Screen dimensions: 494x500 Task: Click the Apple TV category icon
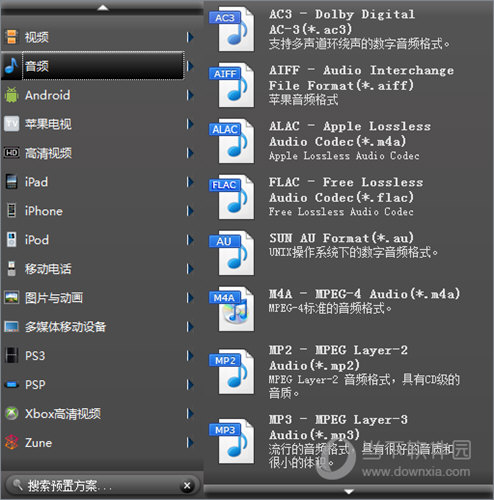point(12,124)
